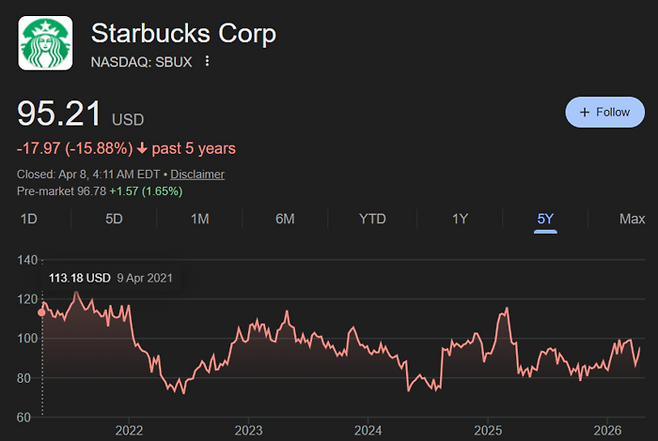Select the YTD range tab
Viewport: 658px width, 441px height.
(372, 219)
